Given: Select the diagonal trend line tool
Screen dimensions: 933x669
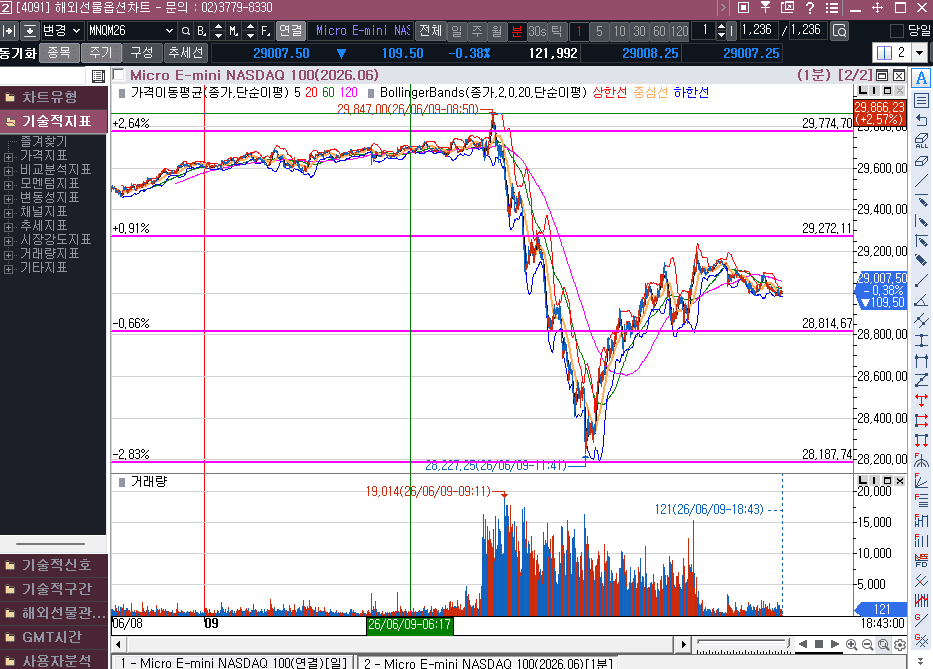Looking at the screenshot, I should click(x=921, y=181).
